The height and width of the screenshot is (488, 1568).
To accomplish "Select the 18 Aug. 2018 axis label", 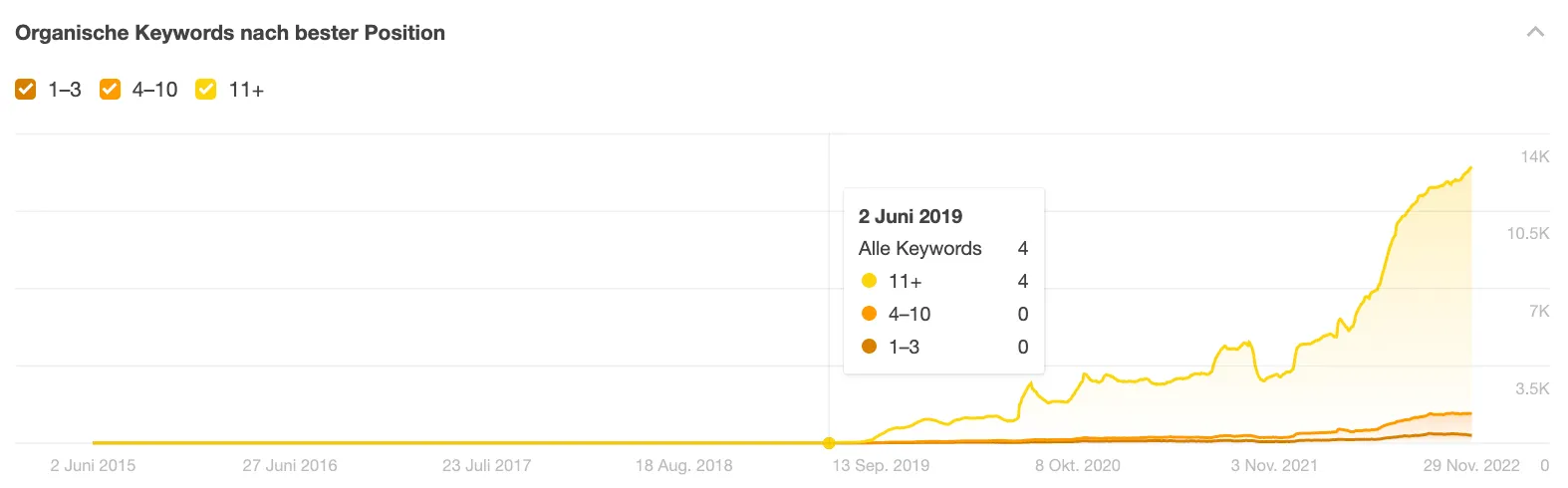I will pos(684,465).
